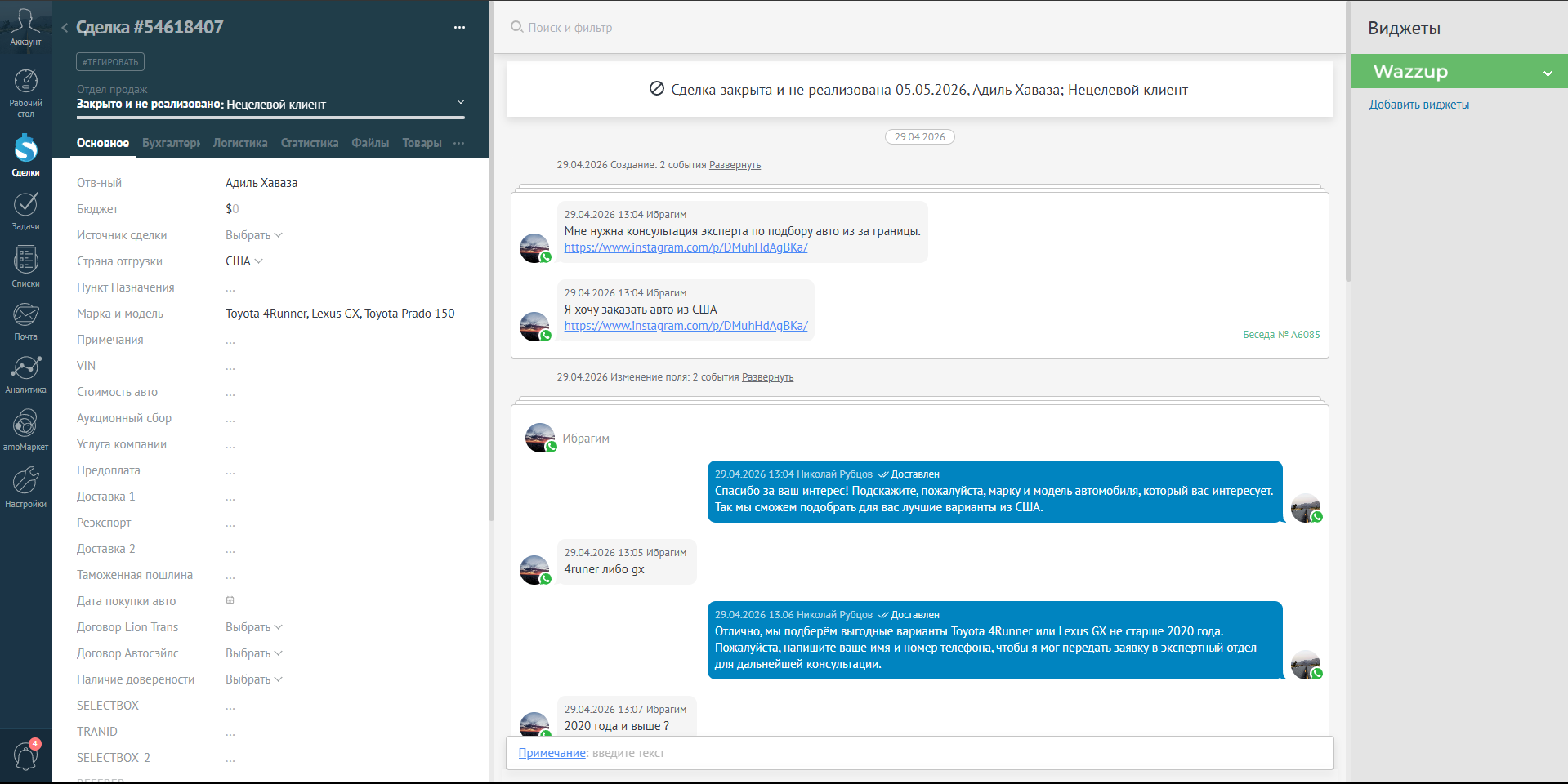Switch to the Товары tab
Viewport: 1568px width, 784px height.
tap(422, 143)
